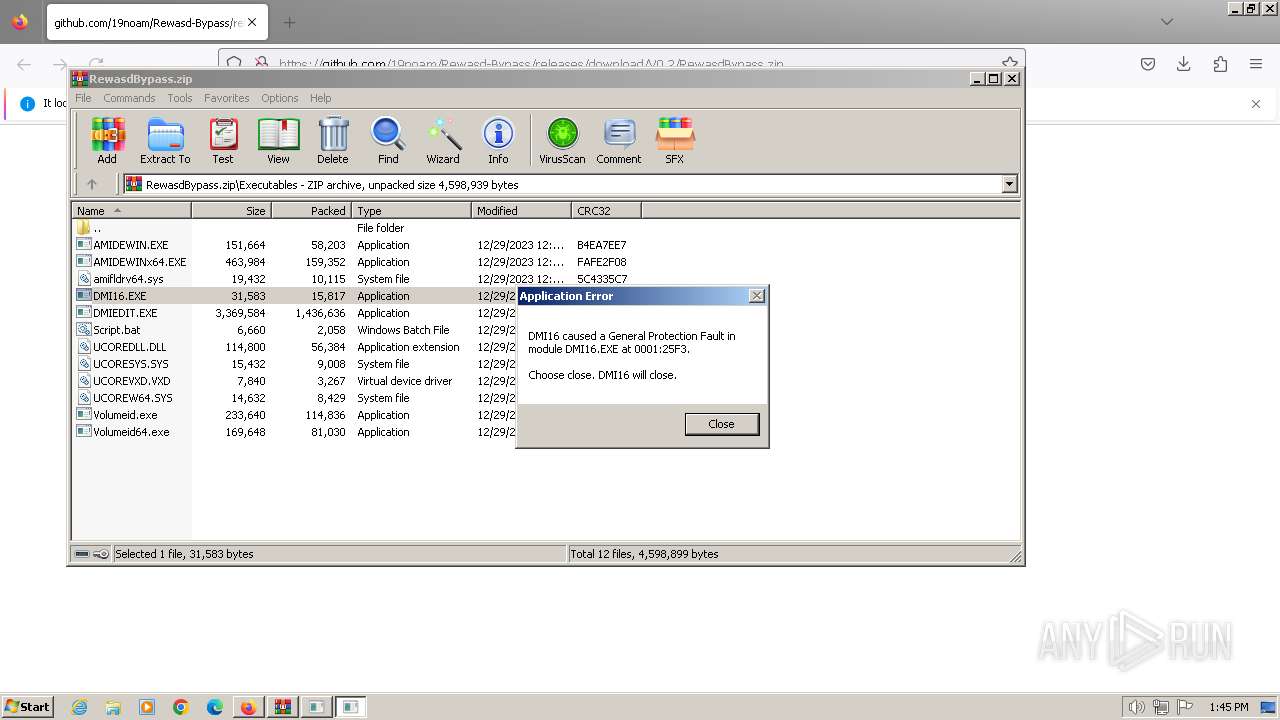Open Firefox Extensions icon

point(1220,64)
